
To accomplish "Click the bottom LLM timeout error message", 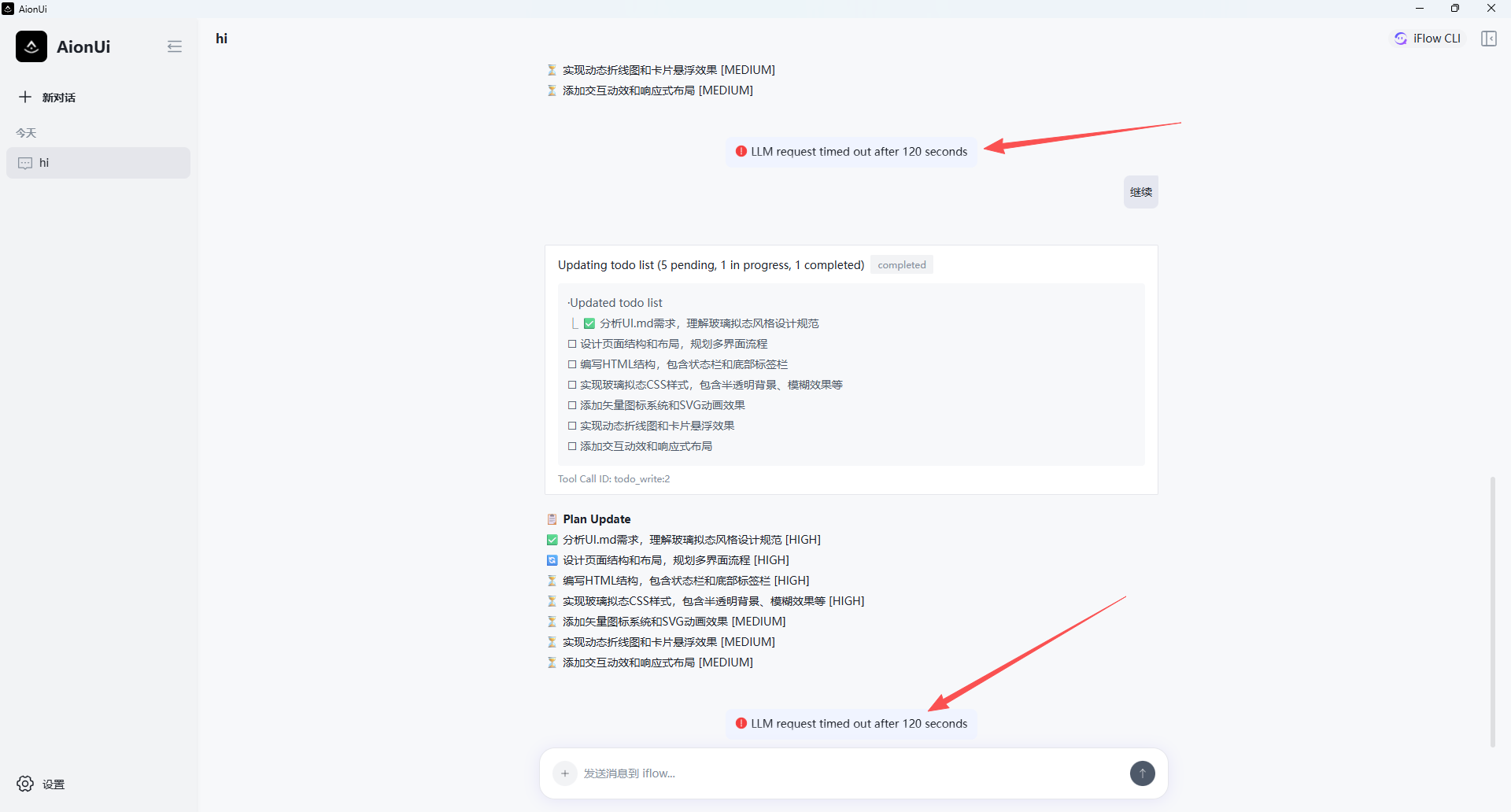I will (x=852, y=724).
